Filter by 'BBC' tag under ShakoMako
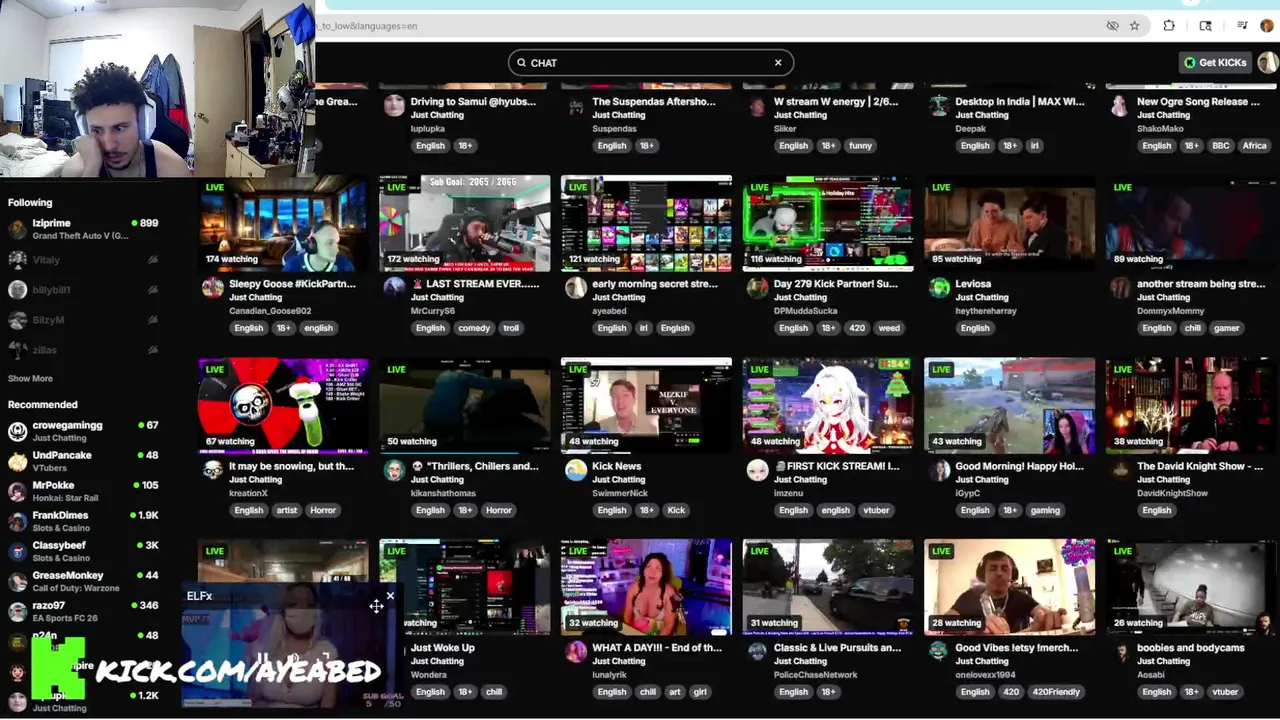Viewport: 1280px width, 720px height. pos(1220,146)
